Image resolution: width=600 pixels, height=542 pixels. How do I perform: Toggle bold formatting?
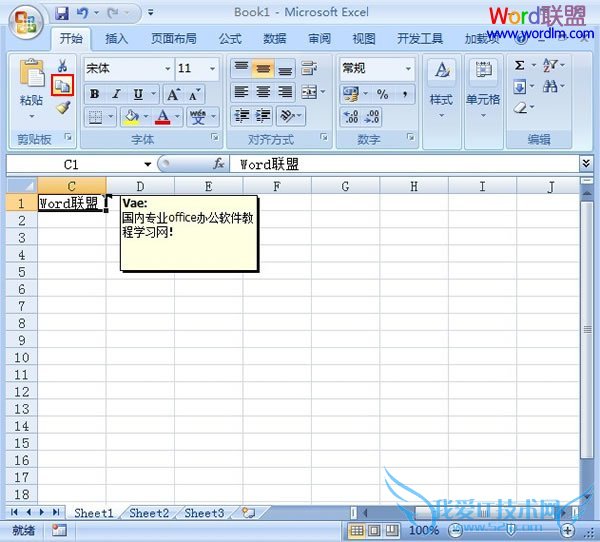coord(94,94)
